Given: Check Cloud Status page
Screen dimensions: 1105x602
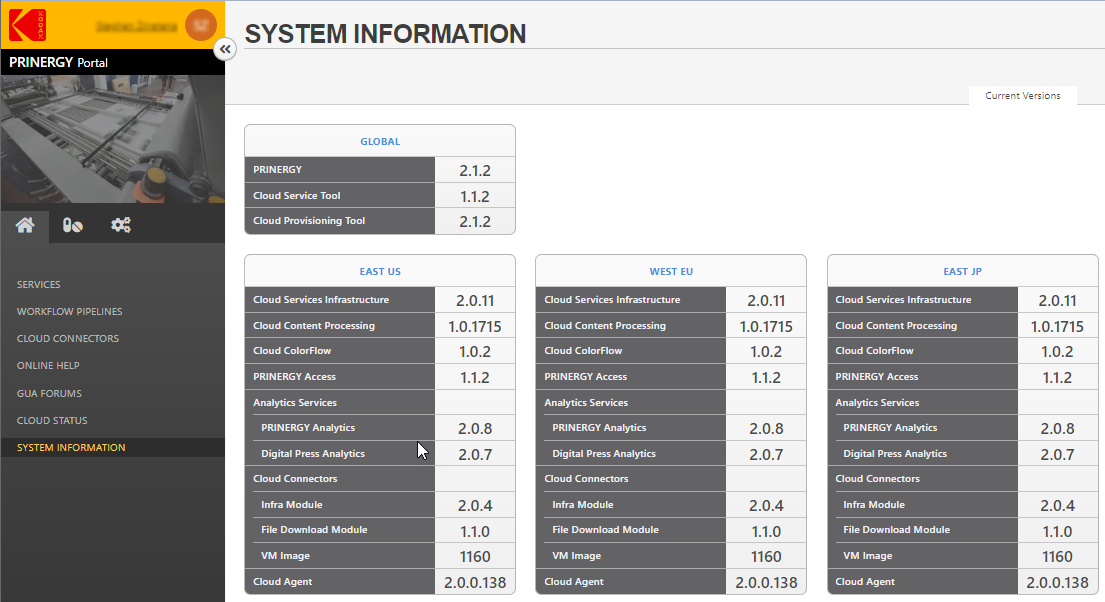Looking at the screenshot, I should (x=52, y=421).
